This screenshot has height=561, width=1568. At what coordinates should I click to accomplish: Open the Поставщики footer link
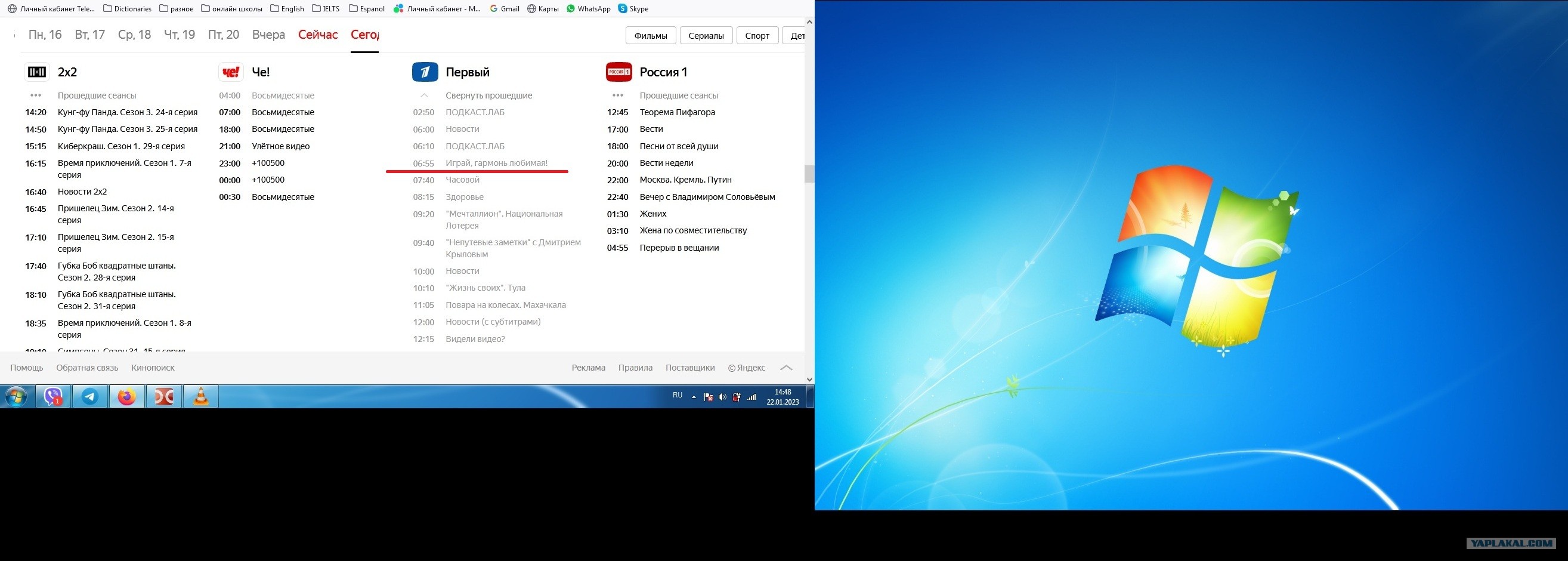[690, 368]
